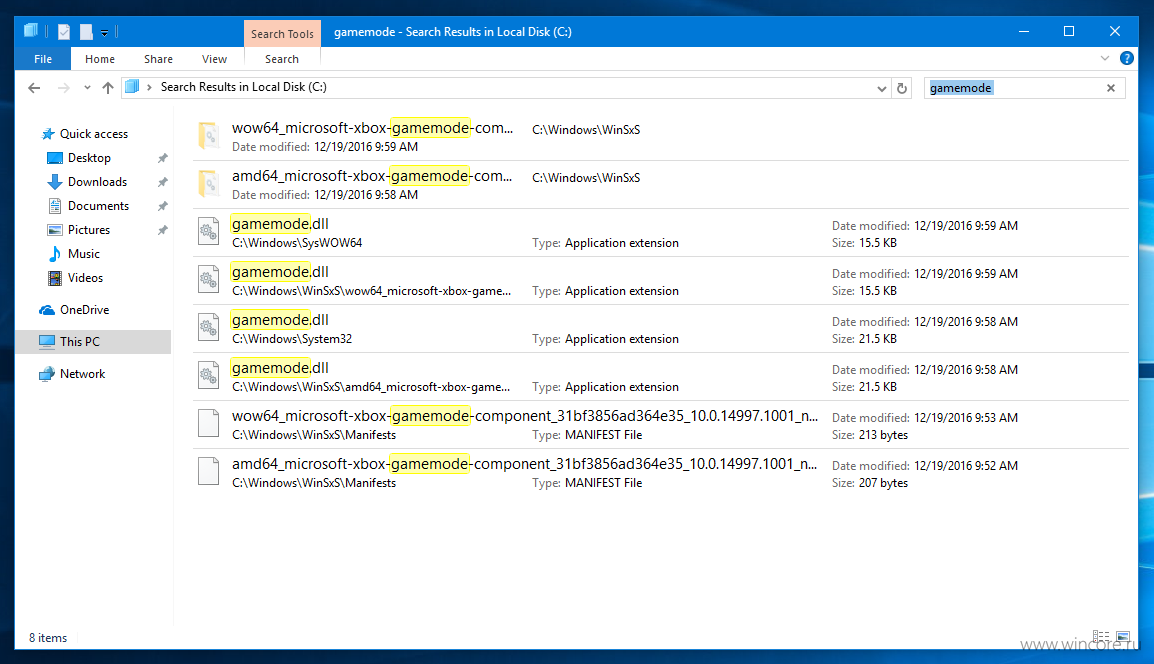Image resolution: width=1154 pixels, height=664 pixels.
Task: Open Documents in the navigation pane
Action: (98, 206)
